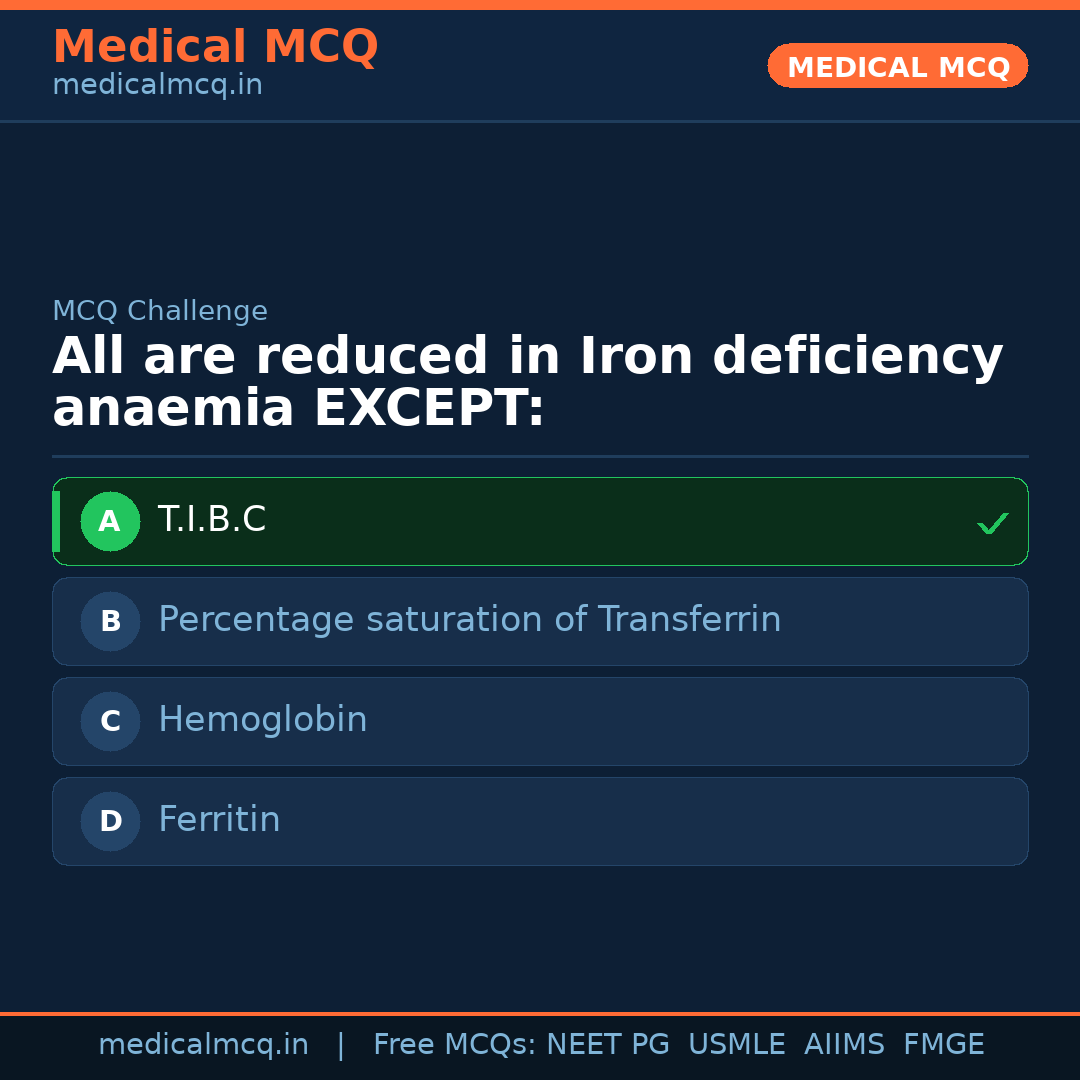Click the Free MCQs footer text
This screenshot has height=1080, width=1080.
click(454, 1045)
